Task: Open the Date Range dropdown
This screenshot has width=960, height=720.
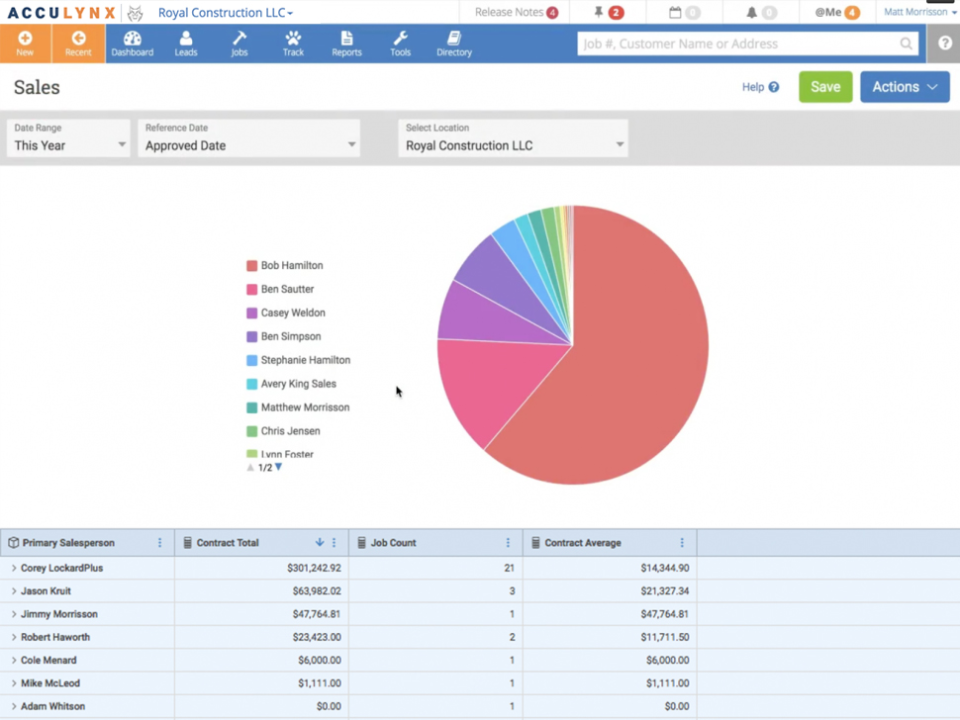Action: 66,144
